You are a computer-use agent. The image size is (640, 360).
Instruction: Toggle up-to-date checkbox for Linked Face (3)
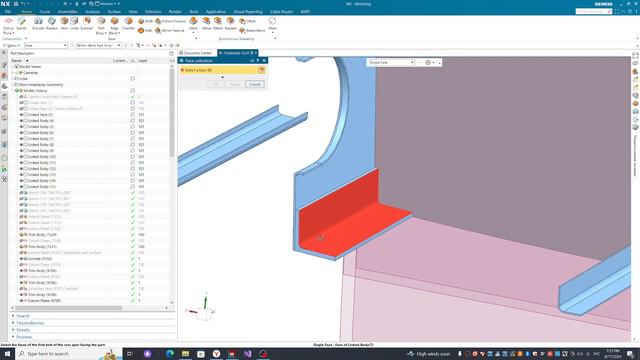(133, 115)
